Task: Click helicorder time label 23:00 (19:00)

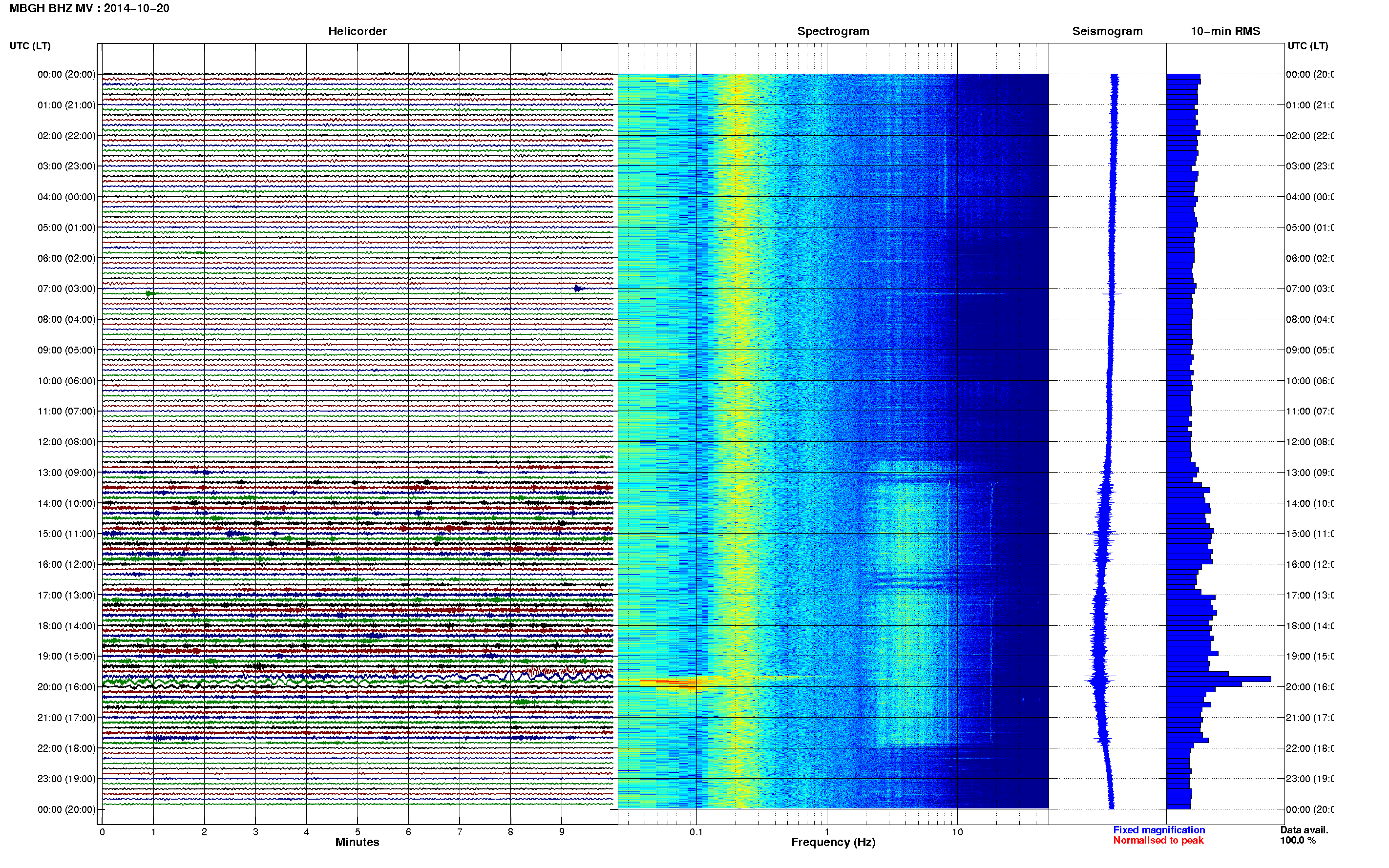Action: click(x=66, y=779)
